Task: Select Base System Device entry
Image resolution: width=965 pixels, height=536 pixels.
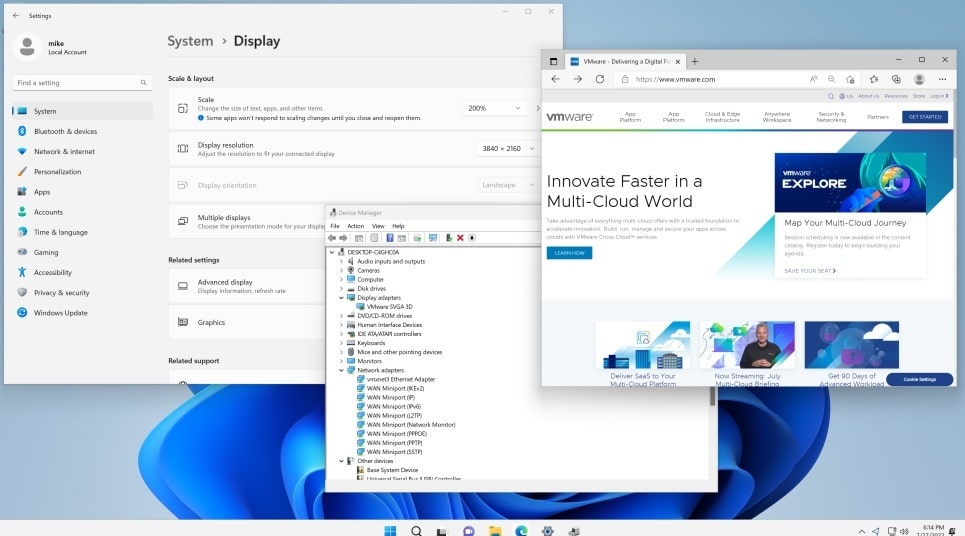Action: click(392, 470)
